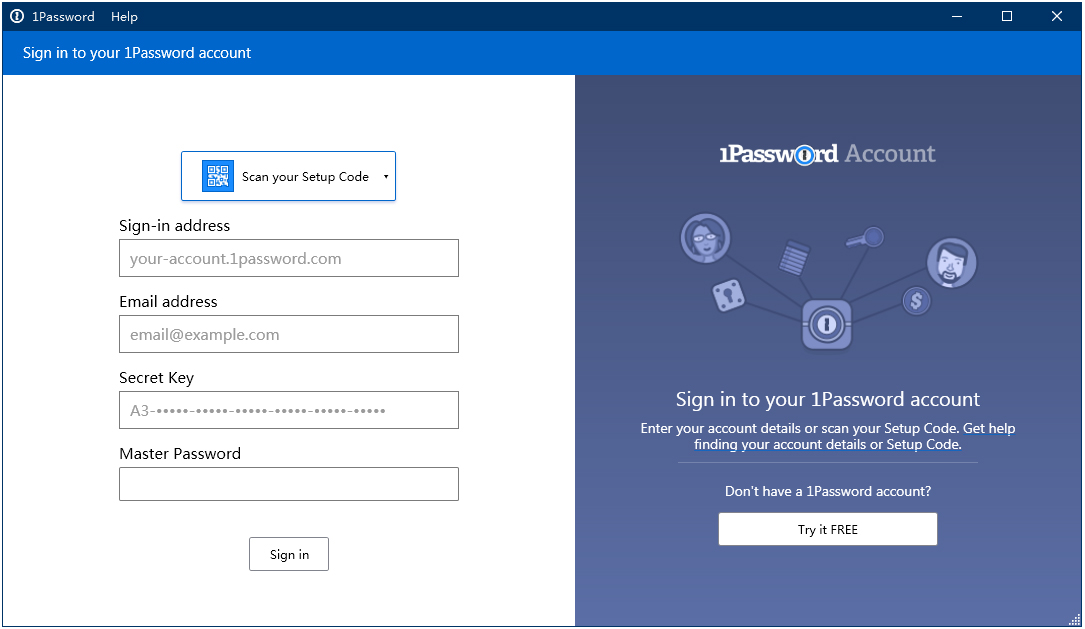Click the Email address label

coord(168,302)
